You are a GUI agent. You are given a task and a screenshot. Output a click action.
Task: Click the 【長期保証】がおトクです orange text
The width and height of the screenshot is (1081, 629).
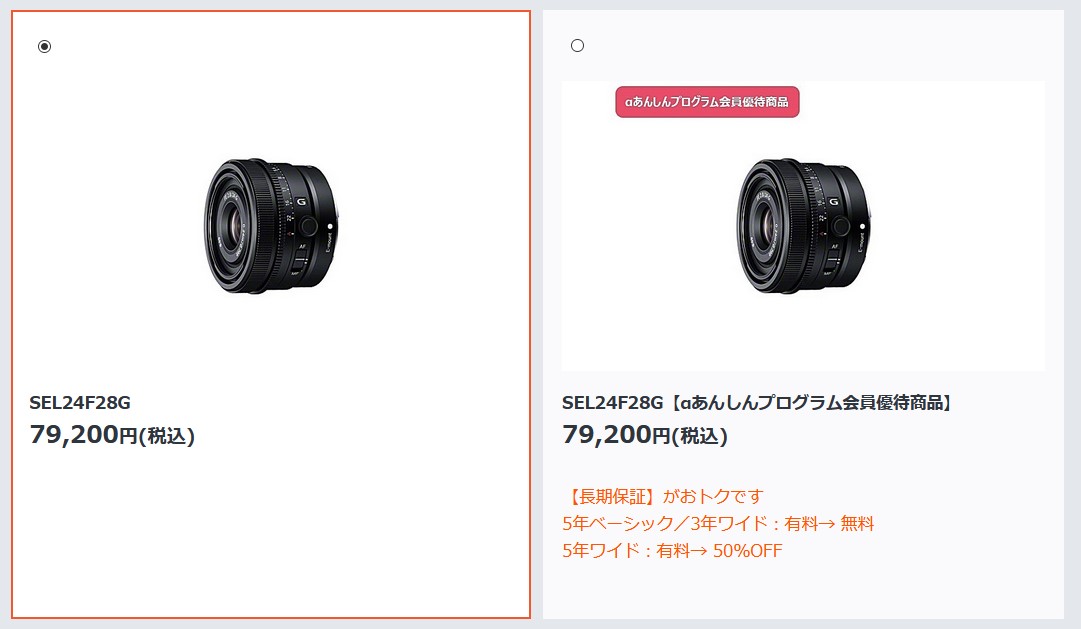tap(663, 496)
